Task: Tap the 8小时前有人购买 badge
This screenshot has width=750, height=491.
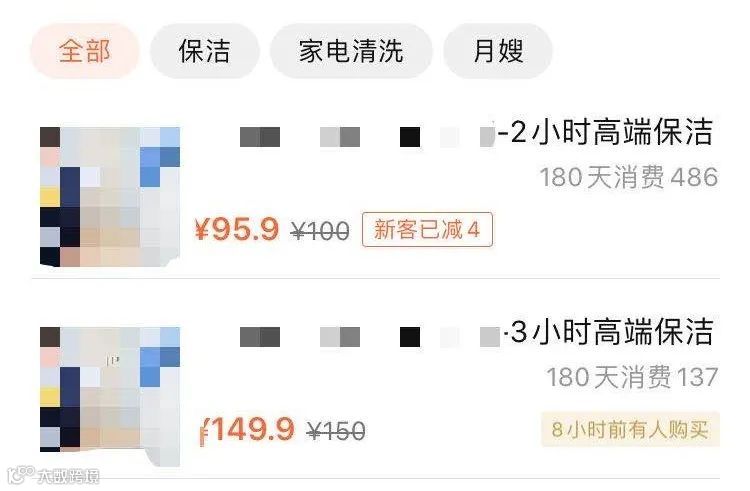Action: point(630,429)
